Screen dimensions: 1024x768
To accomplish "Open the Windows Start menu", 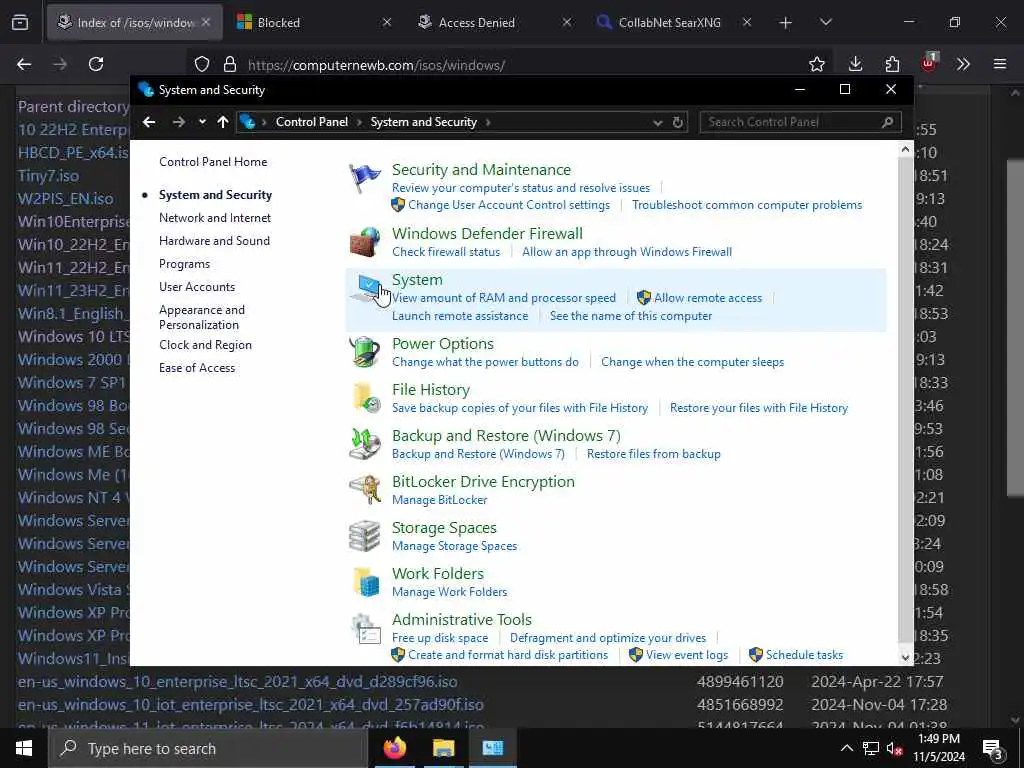I will coord(24,748).
